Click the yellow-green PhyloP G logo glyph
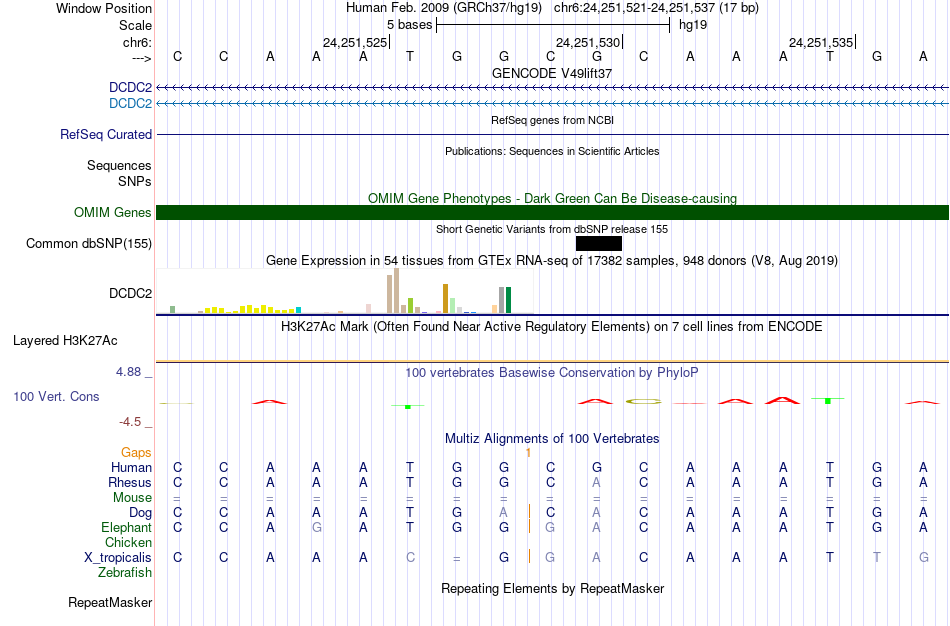The height and width of the screenshot is (626, 950). pos(643,401)
